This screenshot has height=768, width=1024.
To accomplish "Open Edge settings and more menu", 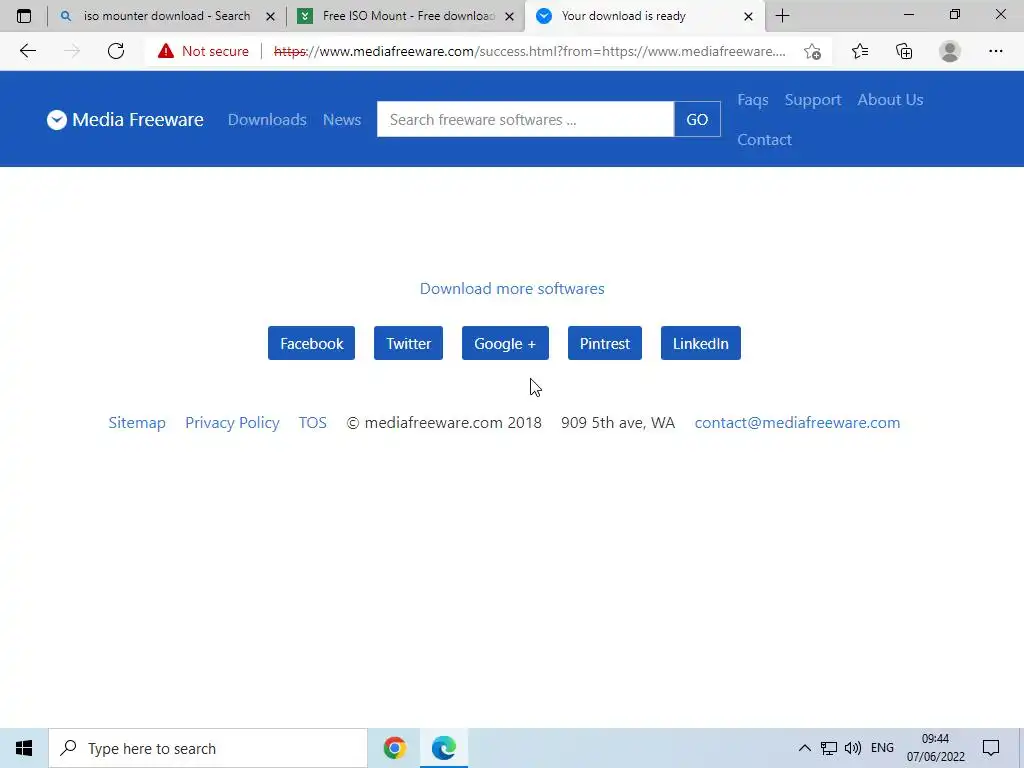I will coord(995,51).
